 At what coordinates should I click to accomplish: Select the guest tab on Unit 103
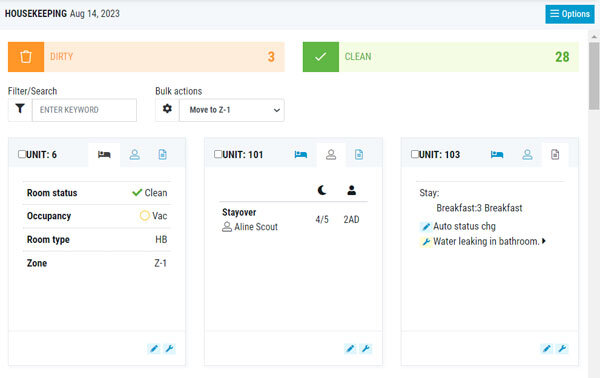pos(527,155)
